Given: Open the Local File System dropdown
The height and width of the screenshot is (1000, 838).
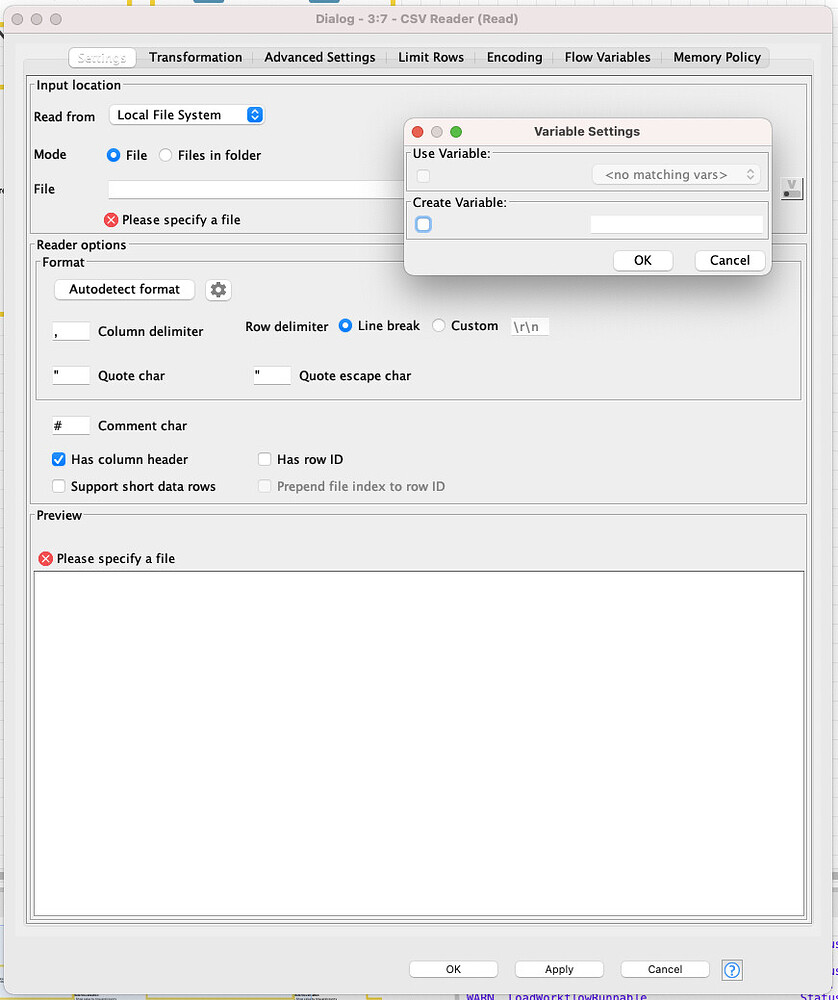Looking at the screenshot, I should [x=186, y=114].
